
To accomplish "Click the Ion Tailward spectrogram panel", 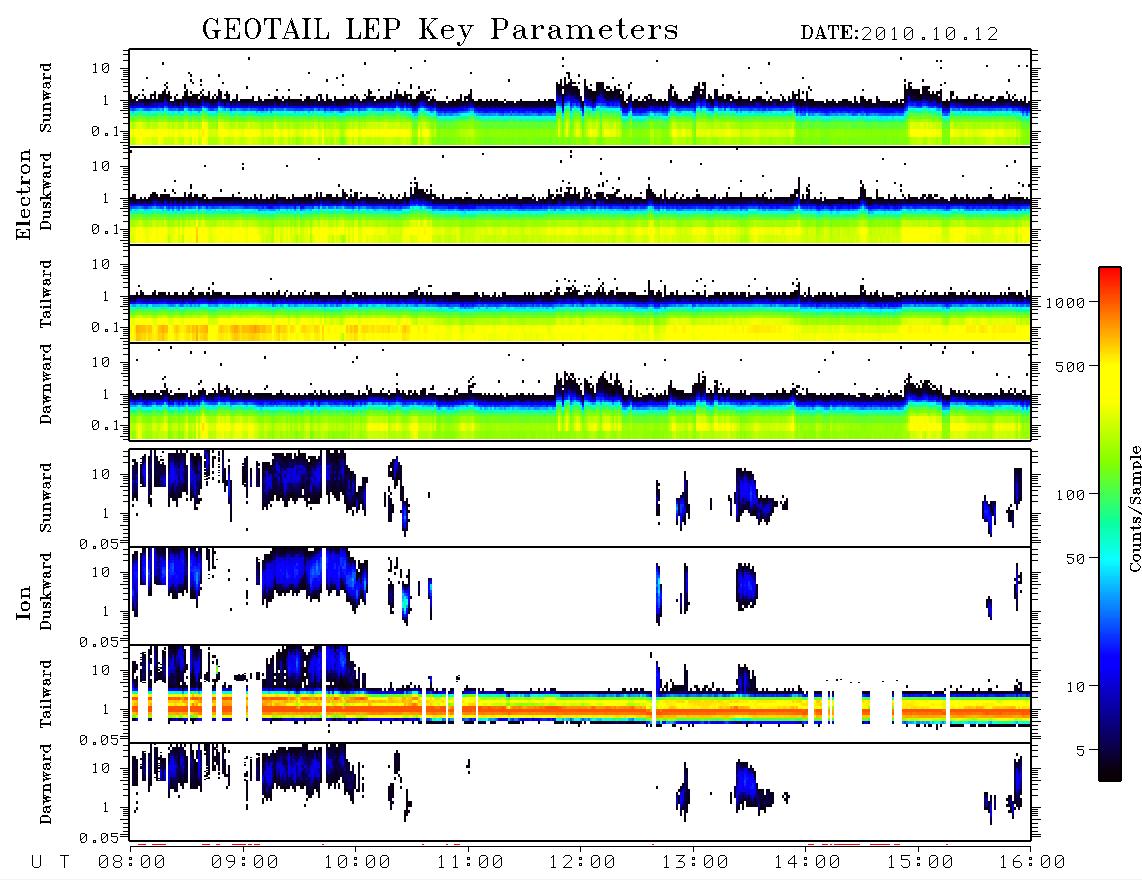I will click(x=580, y=694).
